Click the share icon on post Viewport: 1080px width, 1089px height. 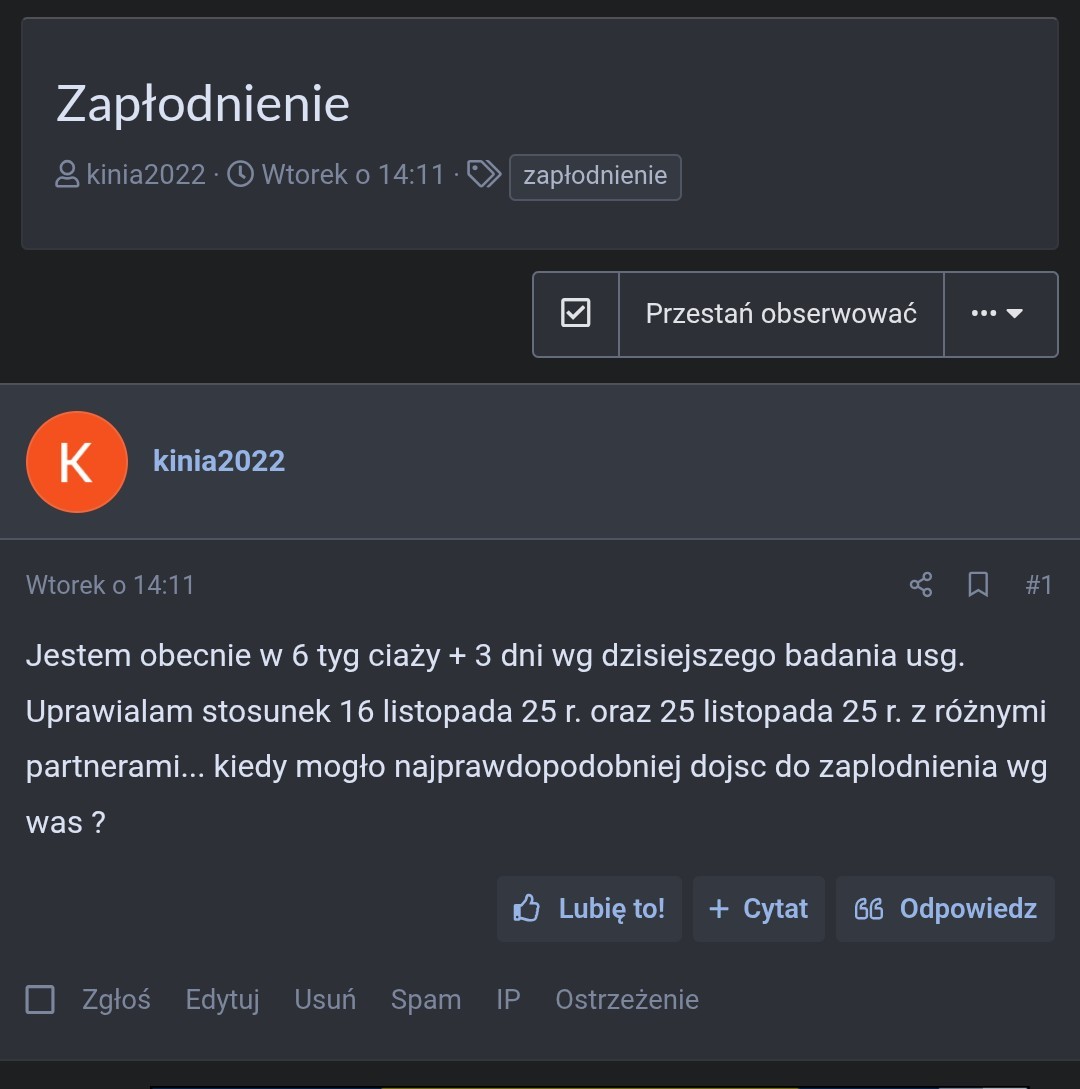click(920, 585)
